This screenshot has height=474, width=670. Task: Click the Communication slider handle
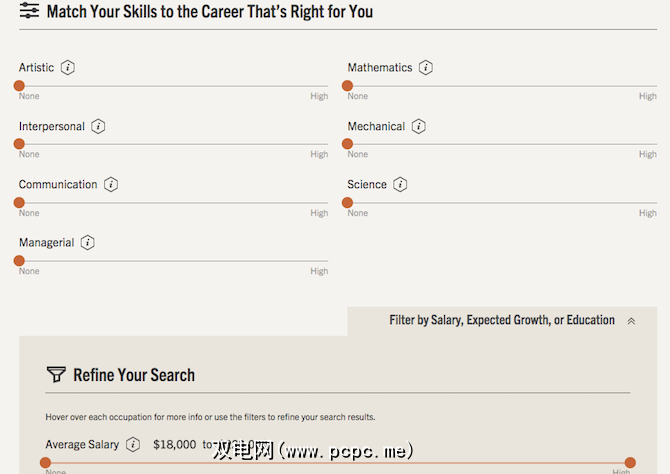(19, 202)
